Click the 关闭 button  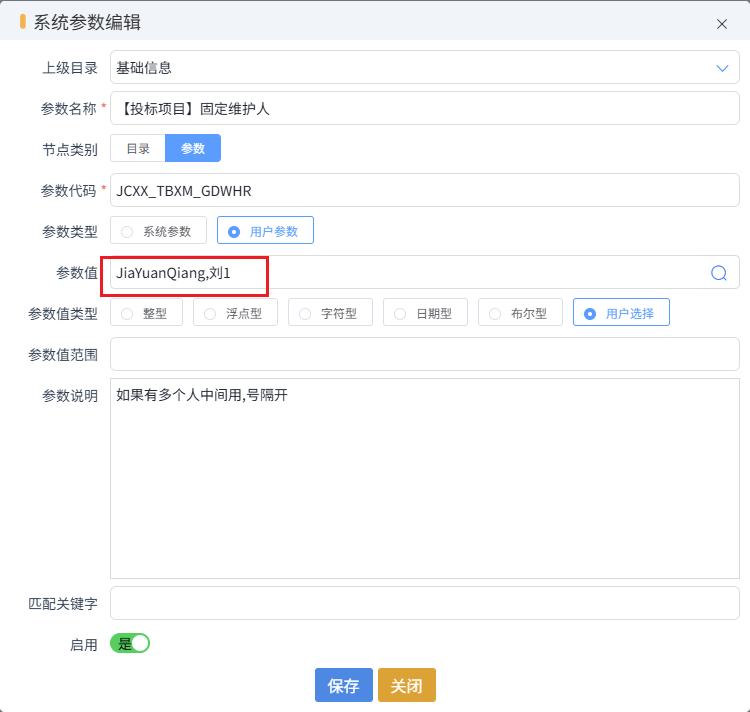click(x=407, y=685)
